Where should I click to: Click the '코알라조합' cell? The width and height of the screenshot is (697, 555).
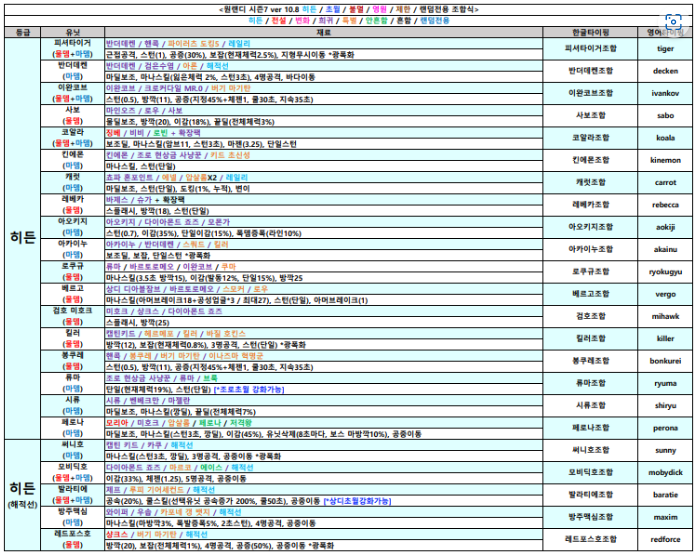pyautogui.click(x=590, y=138)
